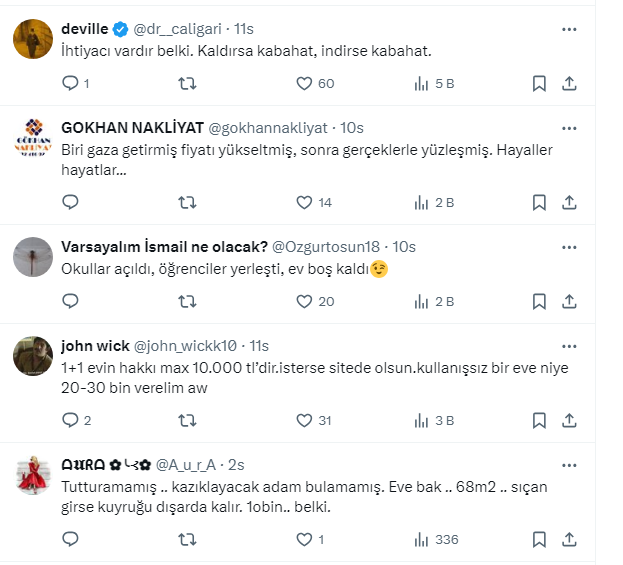This screenshot has width=623, height=565.
Task: Open more menu for john wick's tweet
Action: [x=569, y=345]
